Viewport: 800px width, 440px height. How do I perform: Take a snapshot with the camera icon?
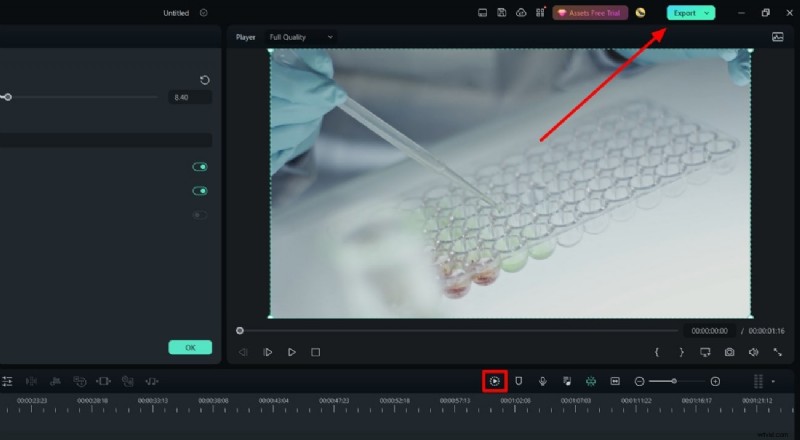[x=730, y=352]
